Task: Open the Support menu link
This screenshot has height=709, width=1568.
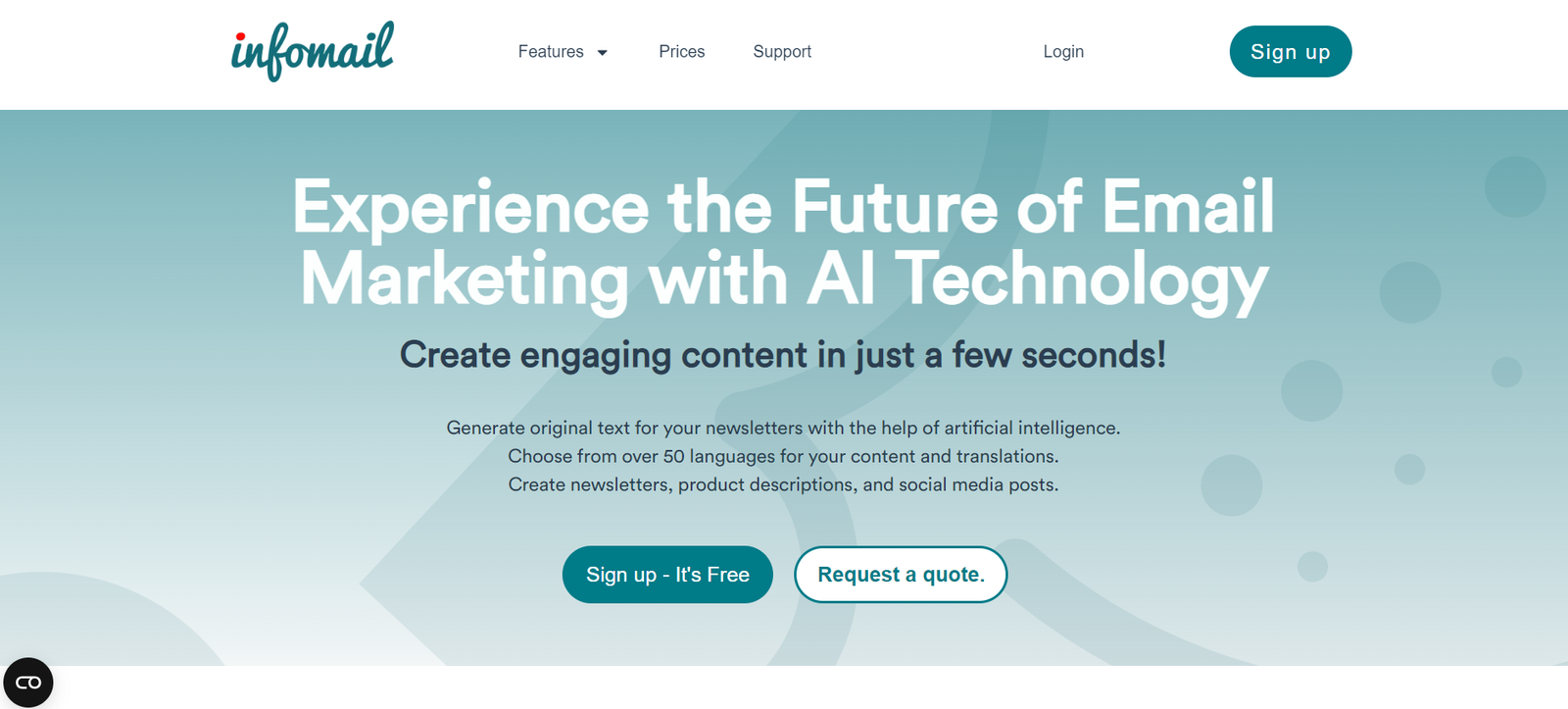Action: point(782,52)
